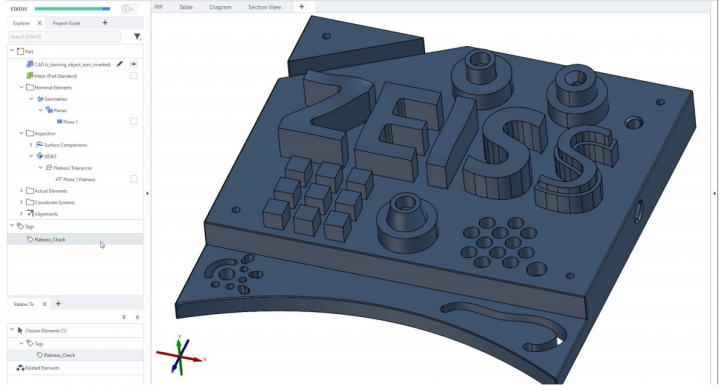Collapse the Planes node

(x=40, y=110)
